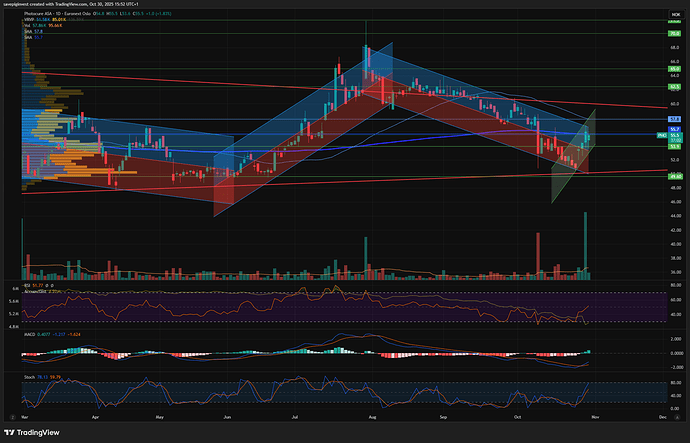Click the TradingView logo in bottom-left corner
This screenshot has height=443, width=690.
tap(38, 431)
